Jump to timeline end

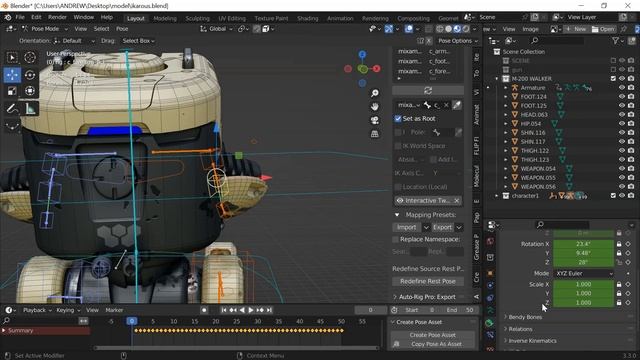click(x=269, y=310)
